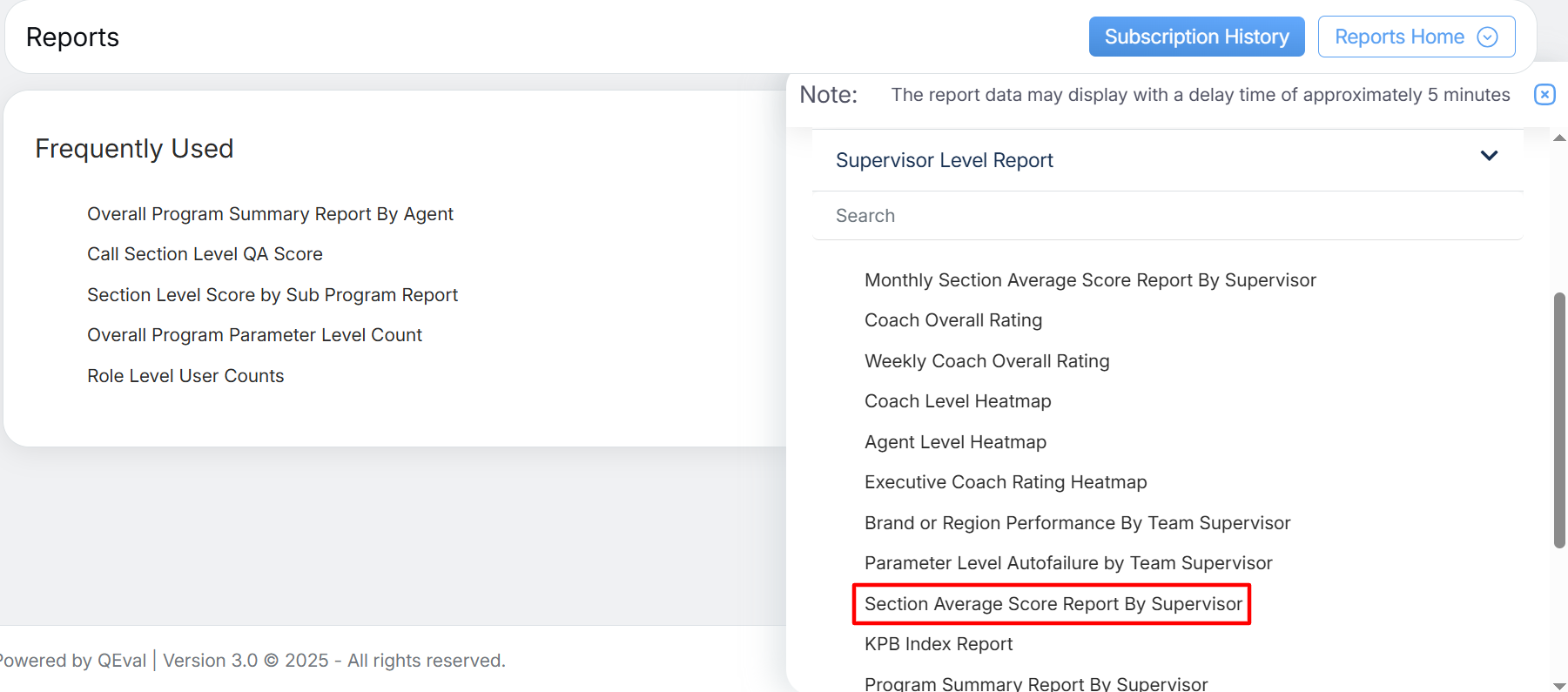This screenshot has height=692, width=1568.
Task: Click the report Search field
Action: point(1167,216)
